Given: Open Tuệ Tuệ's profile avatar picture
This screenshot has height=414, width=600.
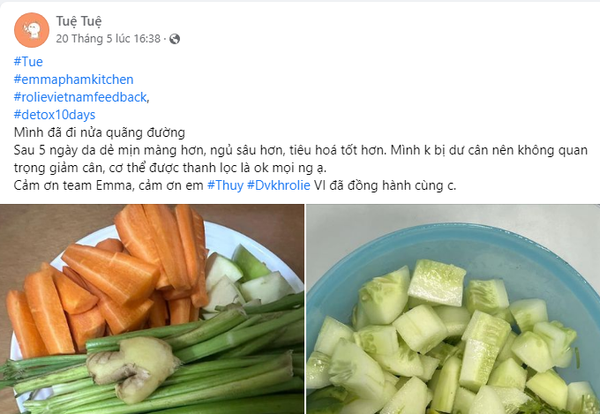Looking at the screenshot, I should (31, 30).
